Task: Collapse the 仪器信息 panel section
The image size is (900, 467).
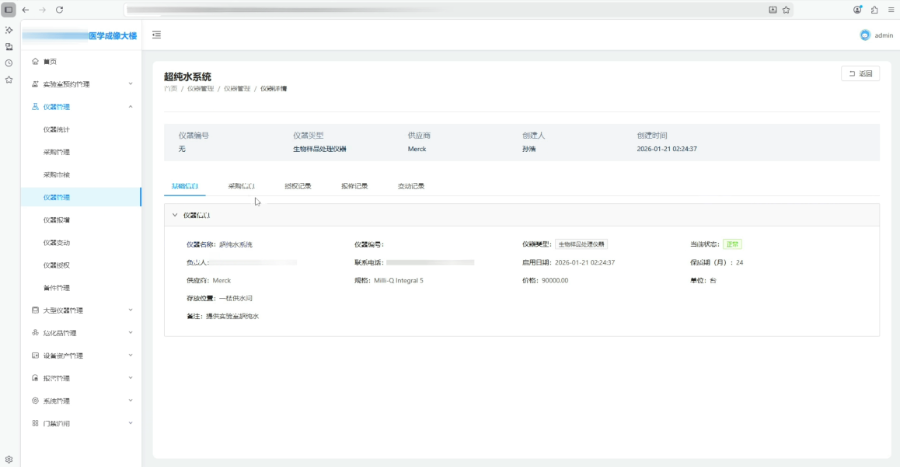Action: coord(175,215)
